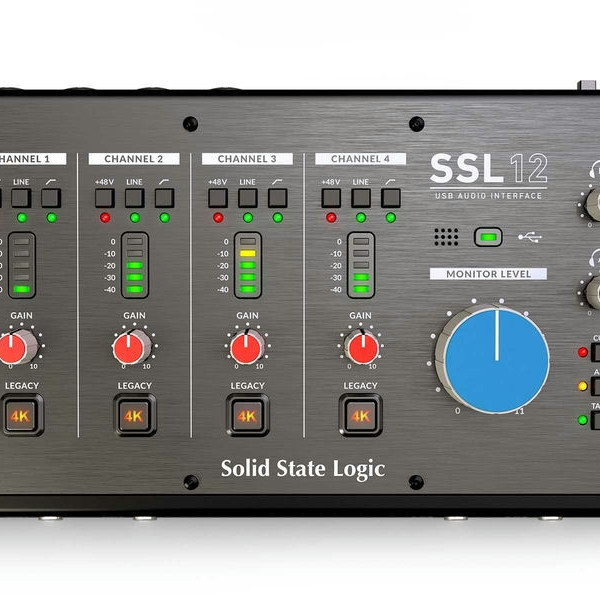Engage Channel 3 Legacy 4K button

[x=248, y=416]
